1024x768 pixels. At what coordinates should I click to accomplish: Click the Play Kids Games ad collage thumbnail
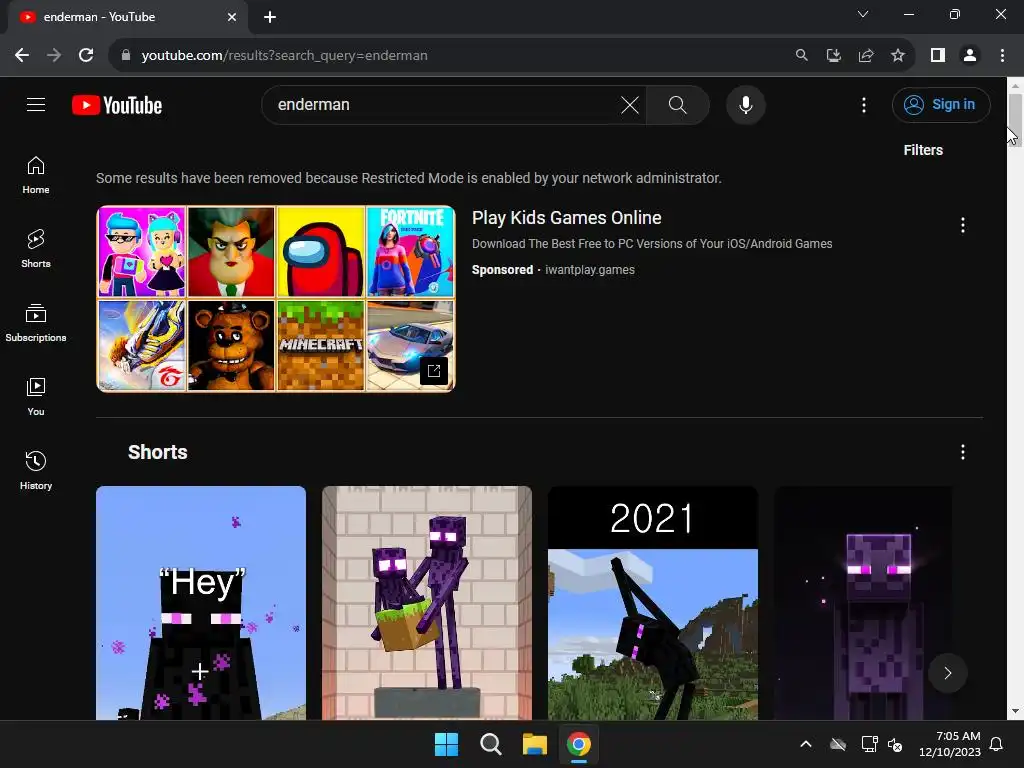point(276,298)
